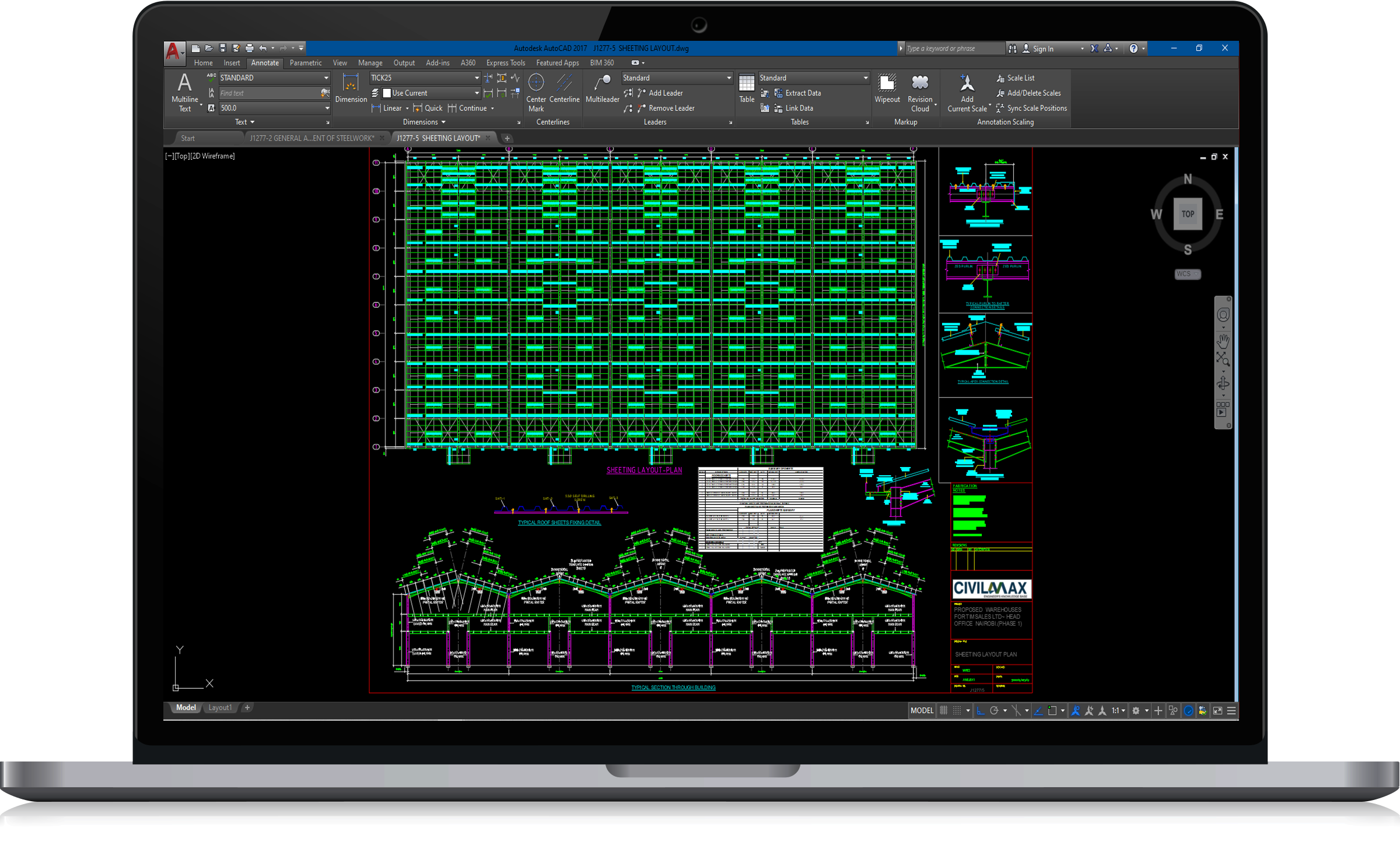This screenshot has height=842, width=1400.
Task: Click the Pan hand navigation icon
Action: 1223,341
